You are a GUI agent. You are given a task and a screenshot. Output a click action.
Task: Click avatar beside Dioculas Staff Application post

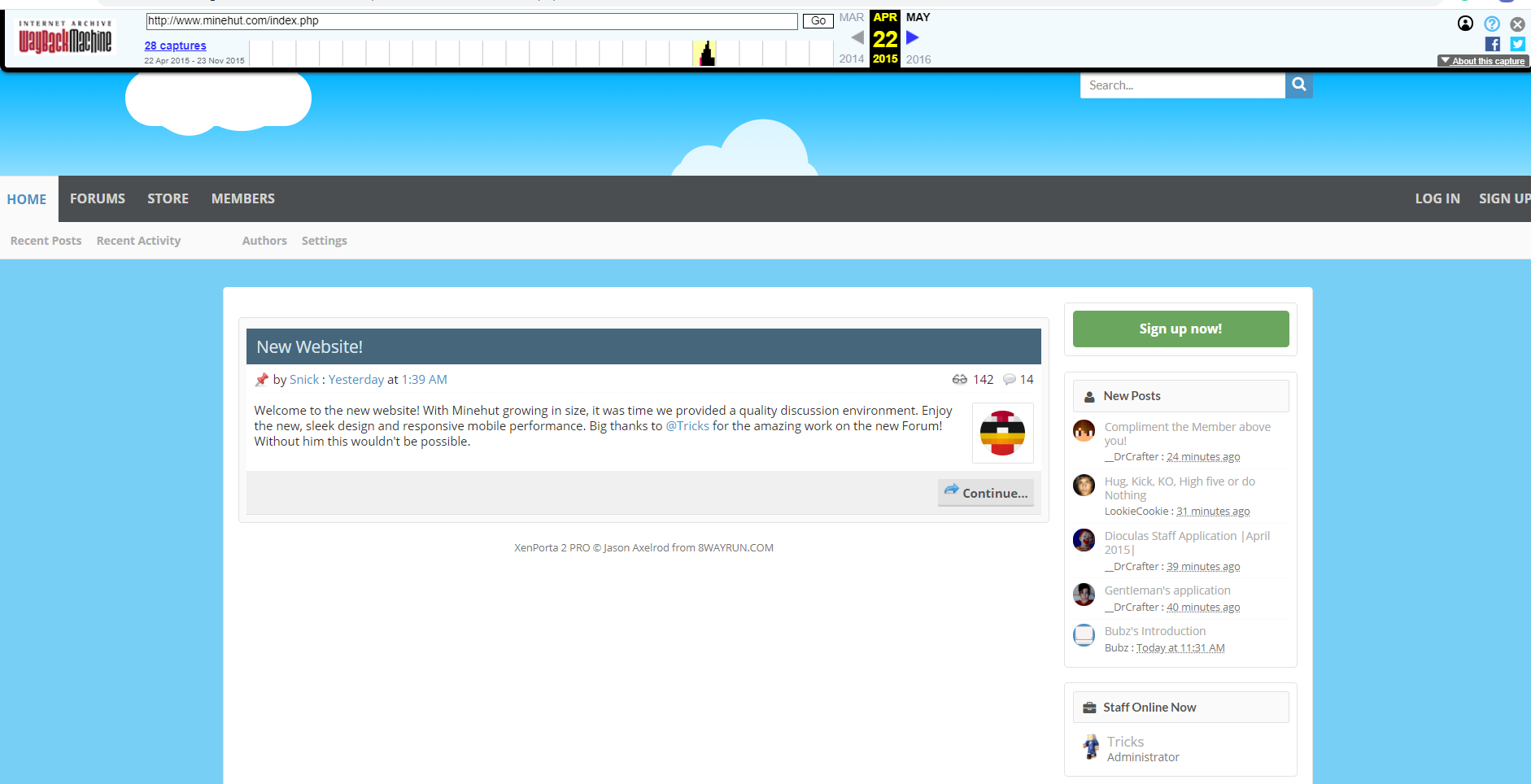pyautogui.click(x=1084, y=540)
